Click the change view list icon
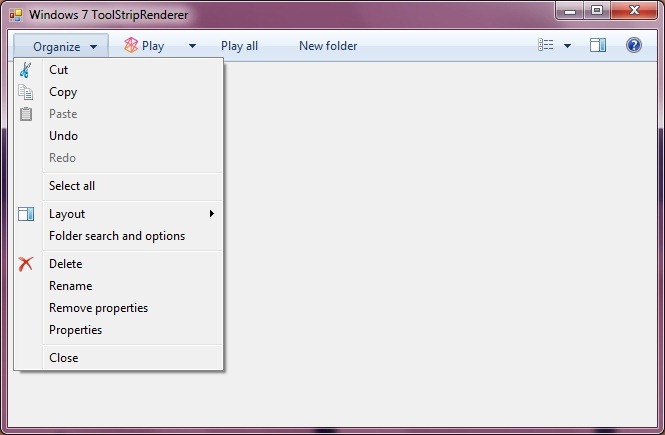Screen dimensions: 665x435 (545, 45)
